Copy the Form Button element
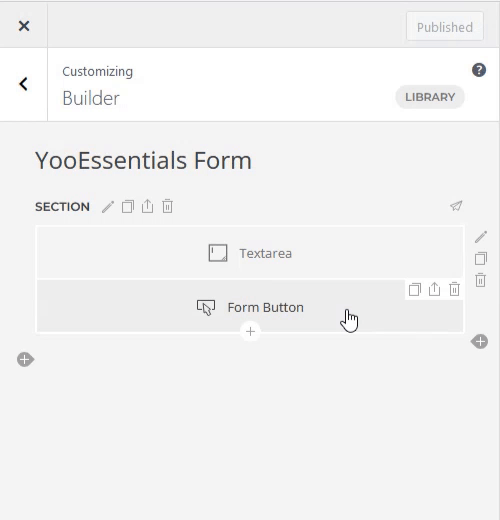This screenshot has height=520, width=500. [x=415, y=289]
